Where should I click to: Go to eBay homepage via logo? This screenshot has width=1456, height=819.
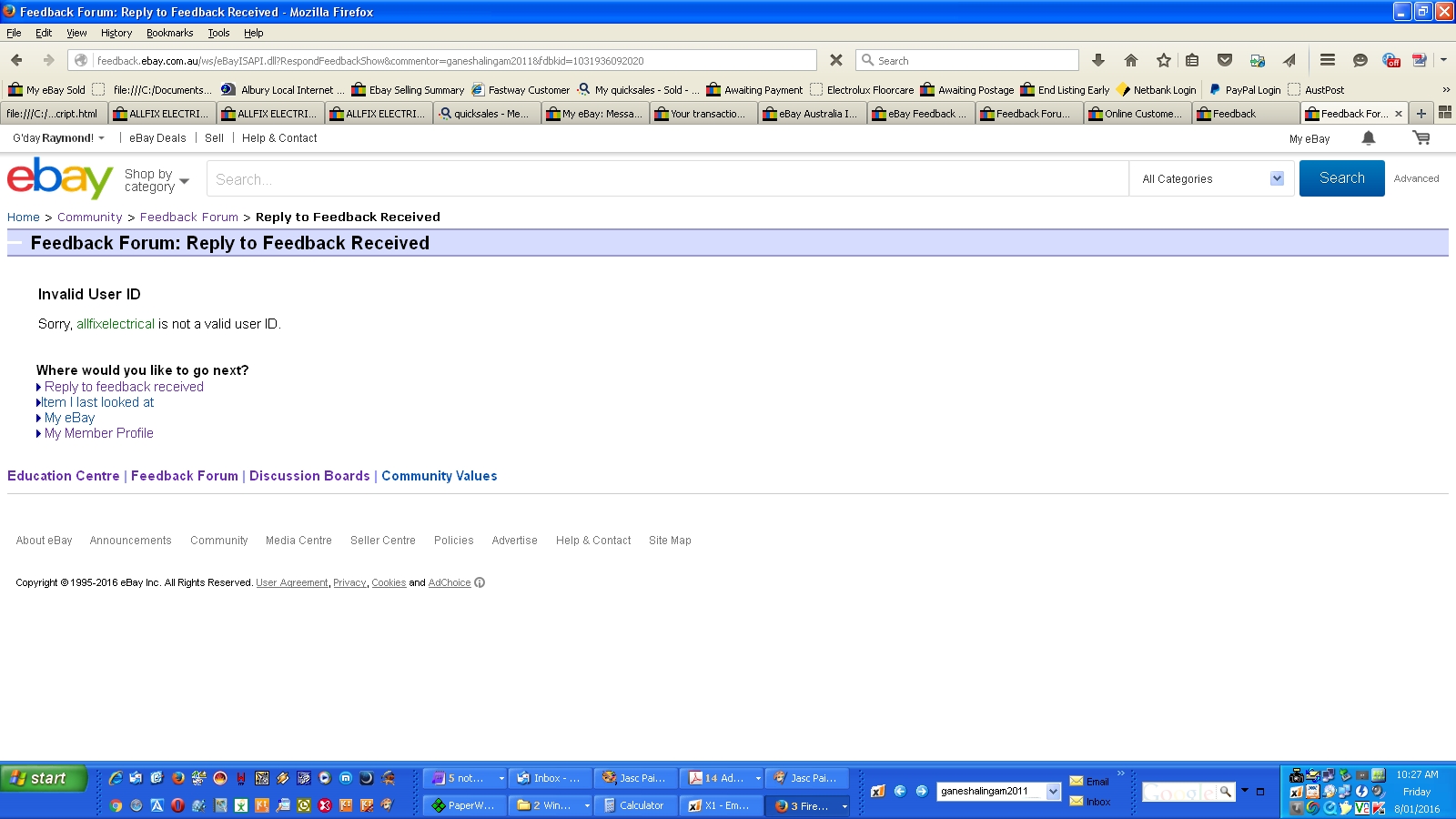[60, 177]
